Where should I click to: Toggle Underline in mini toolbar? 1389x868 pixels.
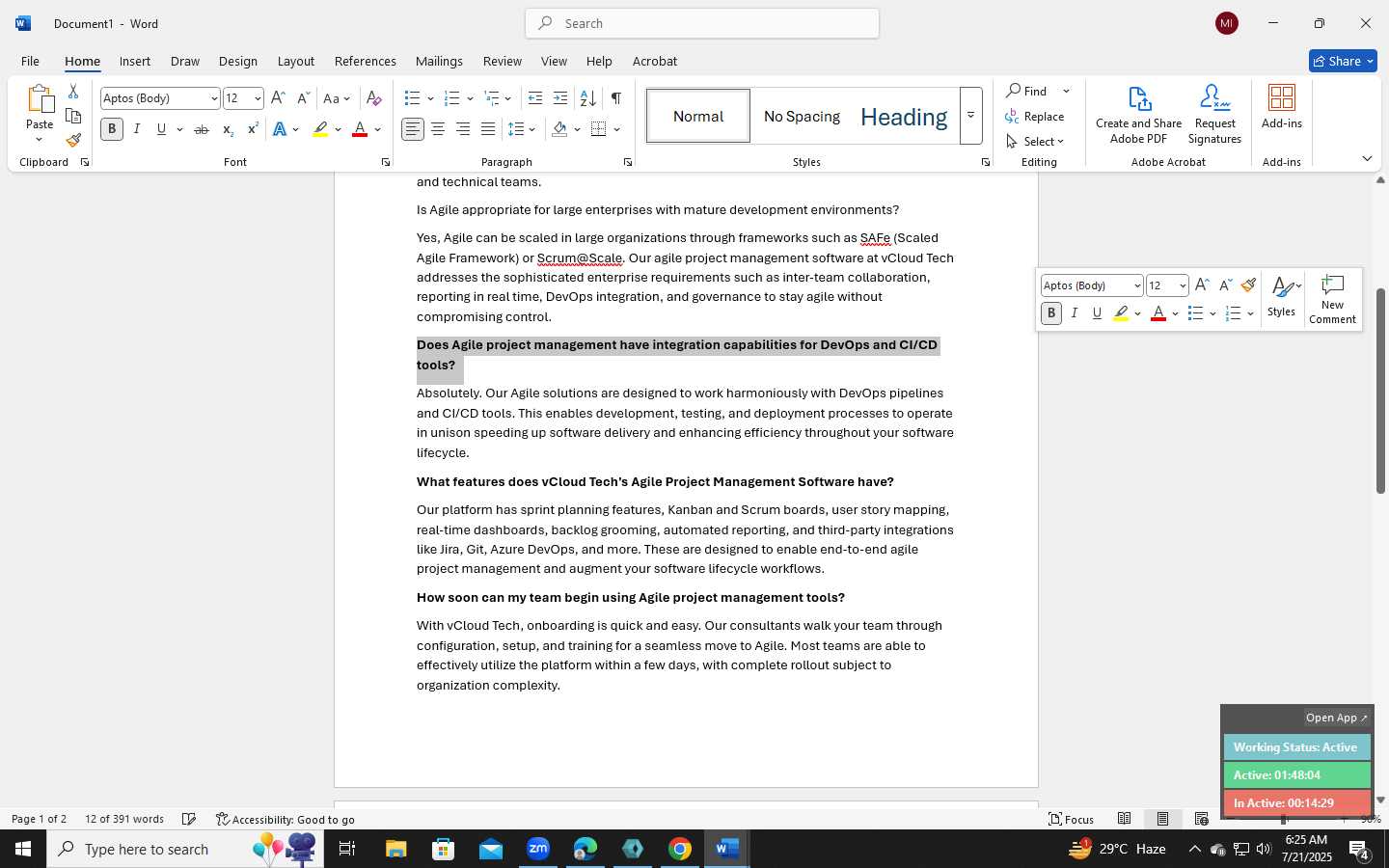[1097, 313]
